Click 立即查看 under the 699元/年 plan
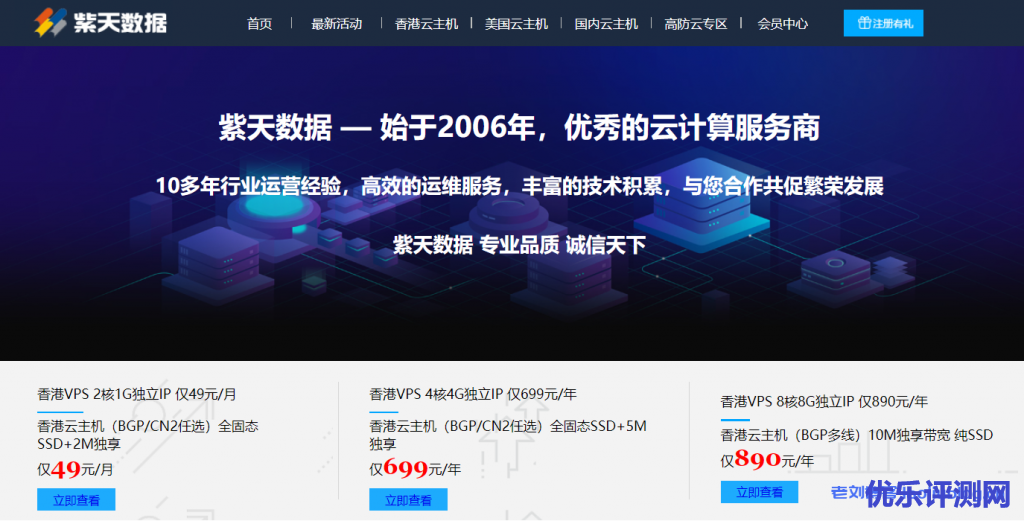 click(408, 499)
